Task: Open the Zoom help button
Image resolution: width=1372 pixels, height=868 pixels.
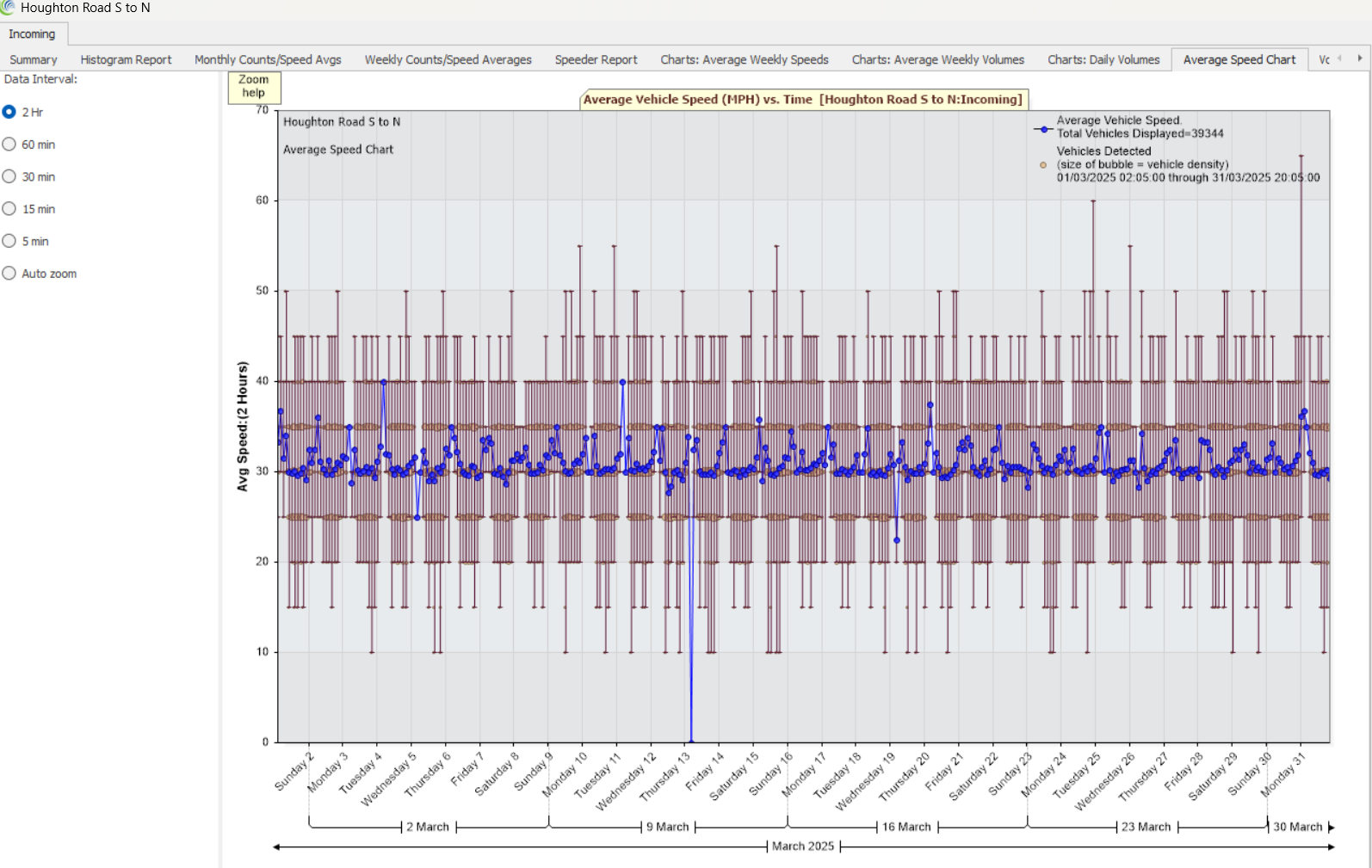Action: 254,87
